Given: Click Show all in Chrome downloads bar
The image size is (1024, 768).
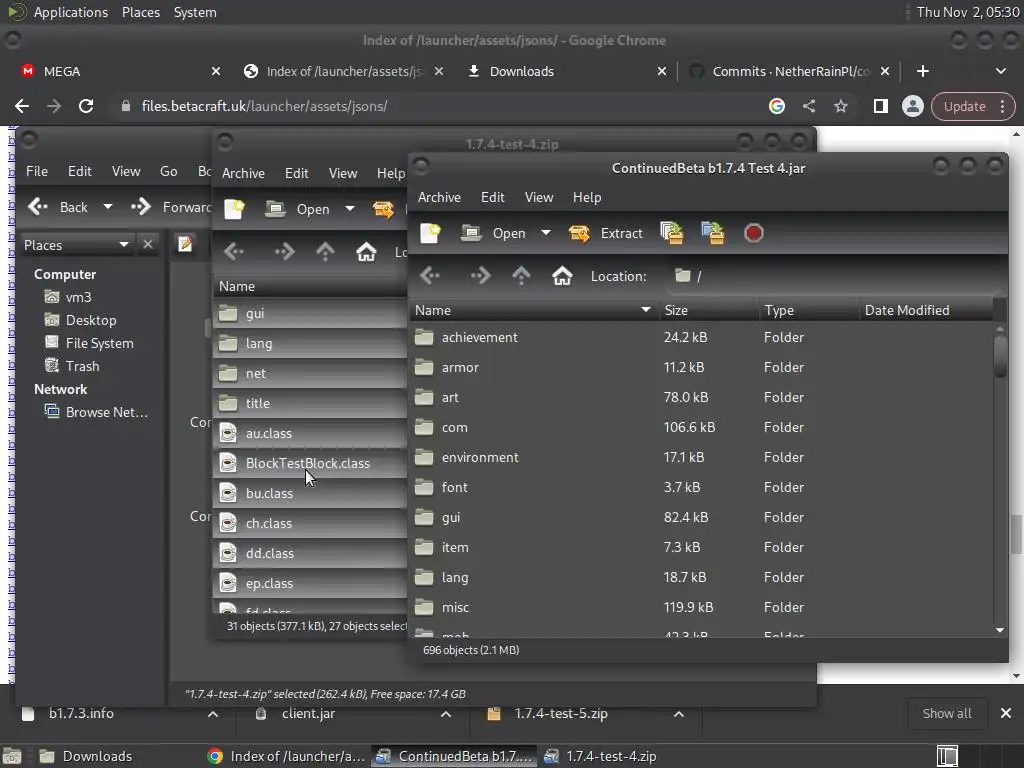Looking at the screenshot, I should coord(947,713).
